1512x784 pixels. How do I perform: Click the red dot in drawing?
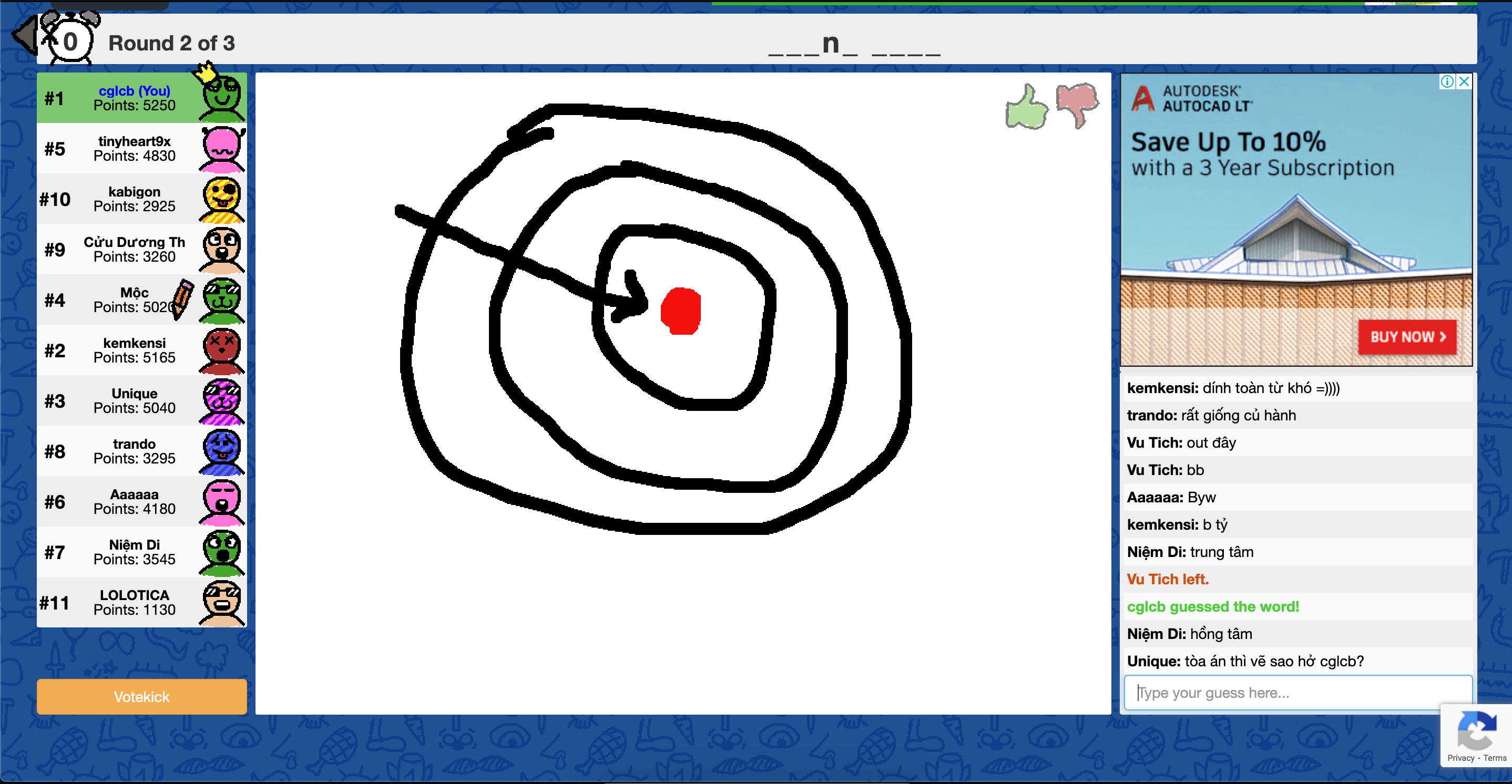(x=681, y=311)
